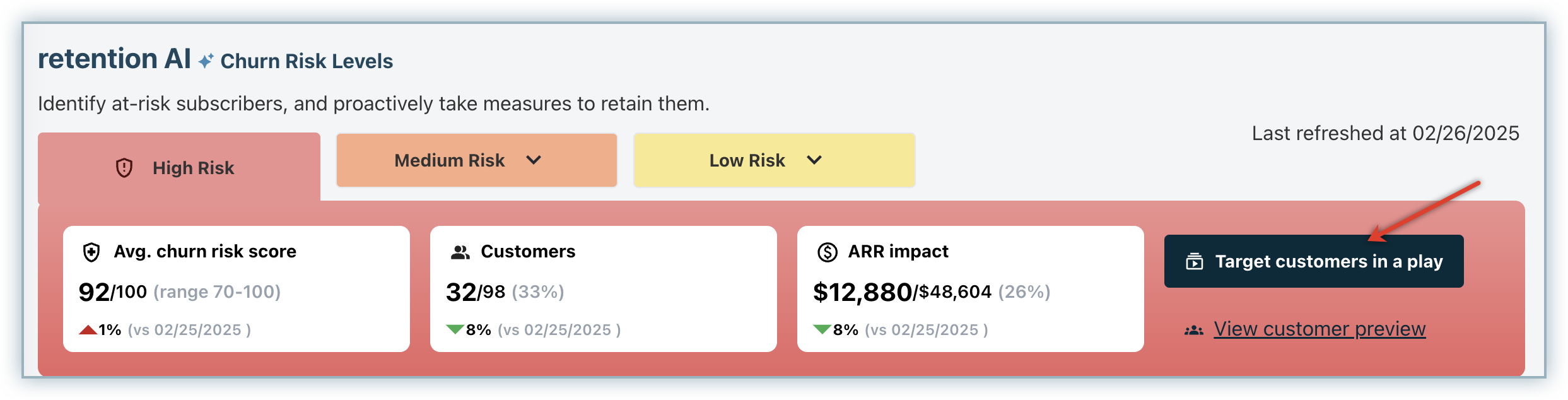Click Target customers in a play button
The width and height of the screenshot is (1568, 400).
pos(1314,261)
